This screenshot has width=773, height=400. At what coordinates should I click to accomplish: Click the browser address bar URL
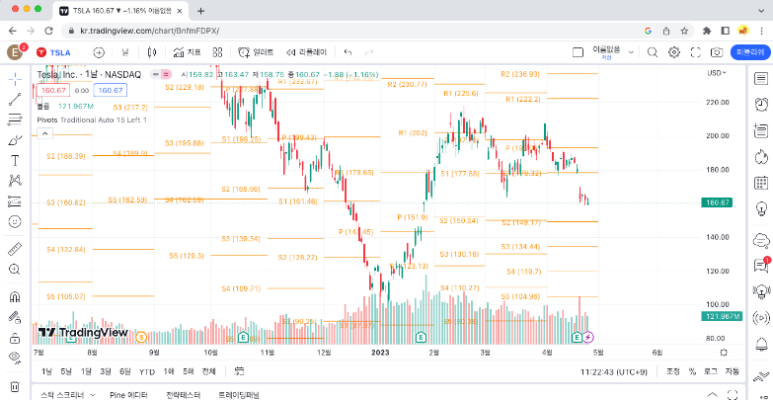(x=149, y=31)
